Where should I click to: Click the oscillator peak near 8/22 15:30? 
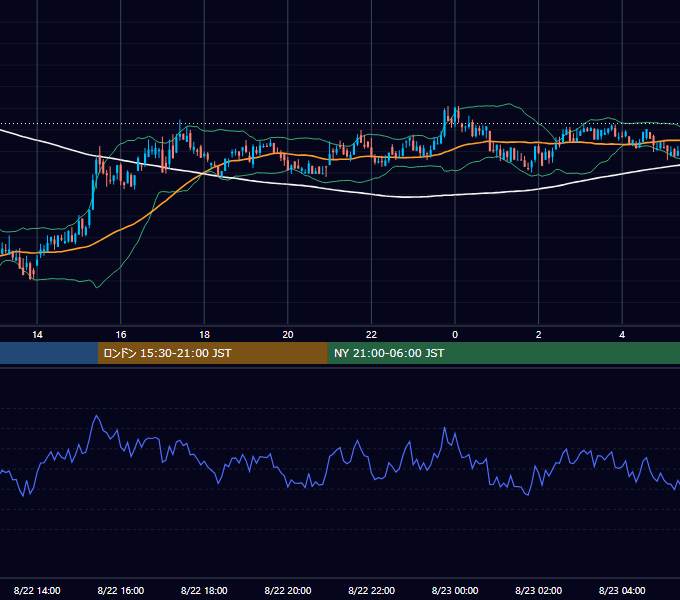pyautogui.click(x=96, y=416)
